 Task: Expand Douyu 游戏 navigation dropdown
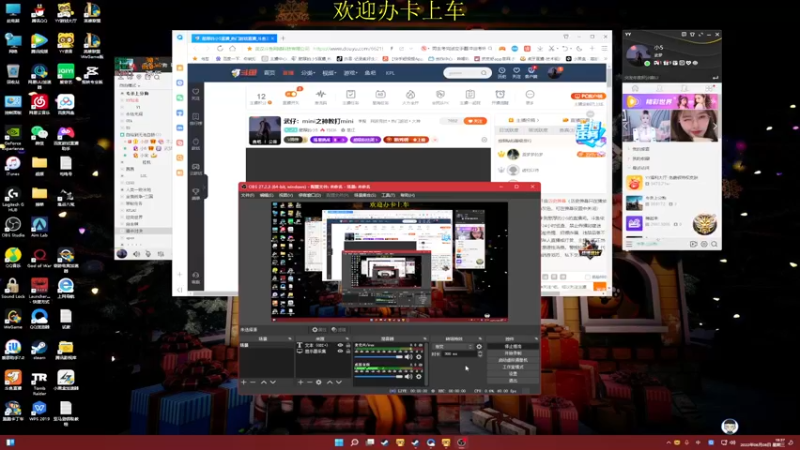(351, 73)
